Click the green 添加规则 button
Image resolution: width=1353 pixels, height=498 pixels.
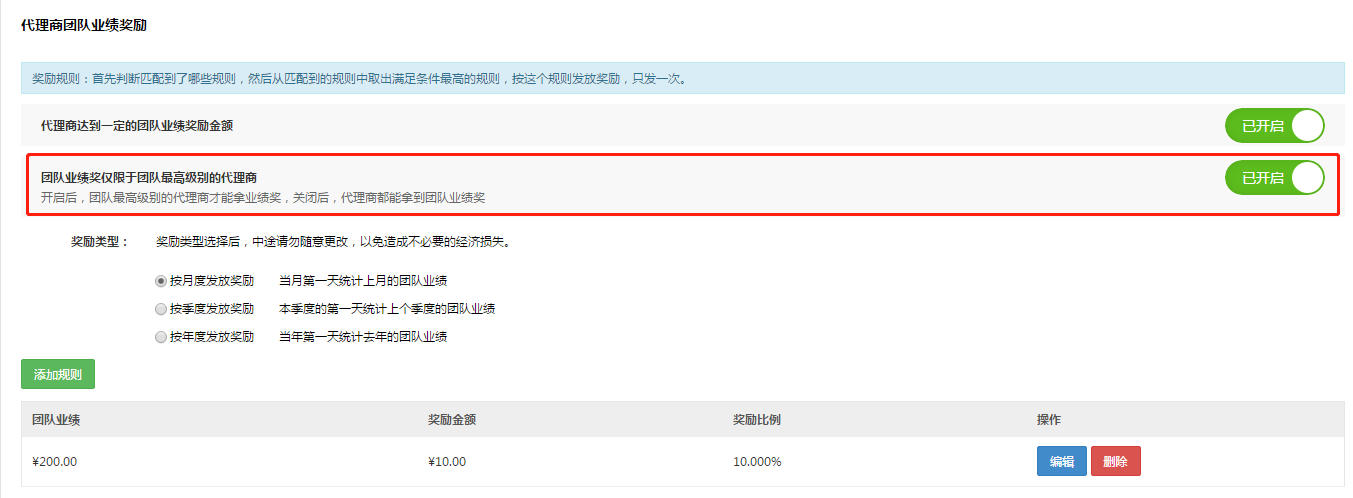58,374
